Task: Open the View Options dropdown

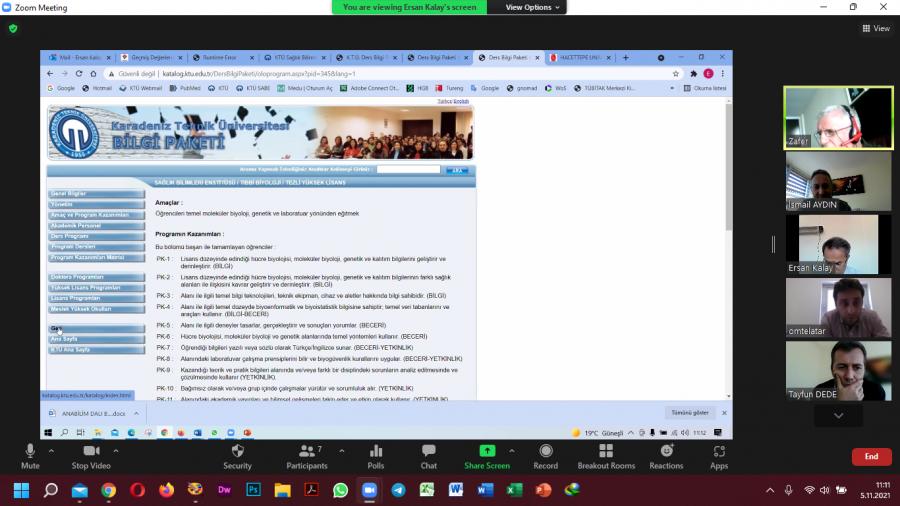Action: 532,7
